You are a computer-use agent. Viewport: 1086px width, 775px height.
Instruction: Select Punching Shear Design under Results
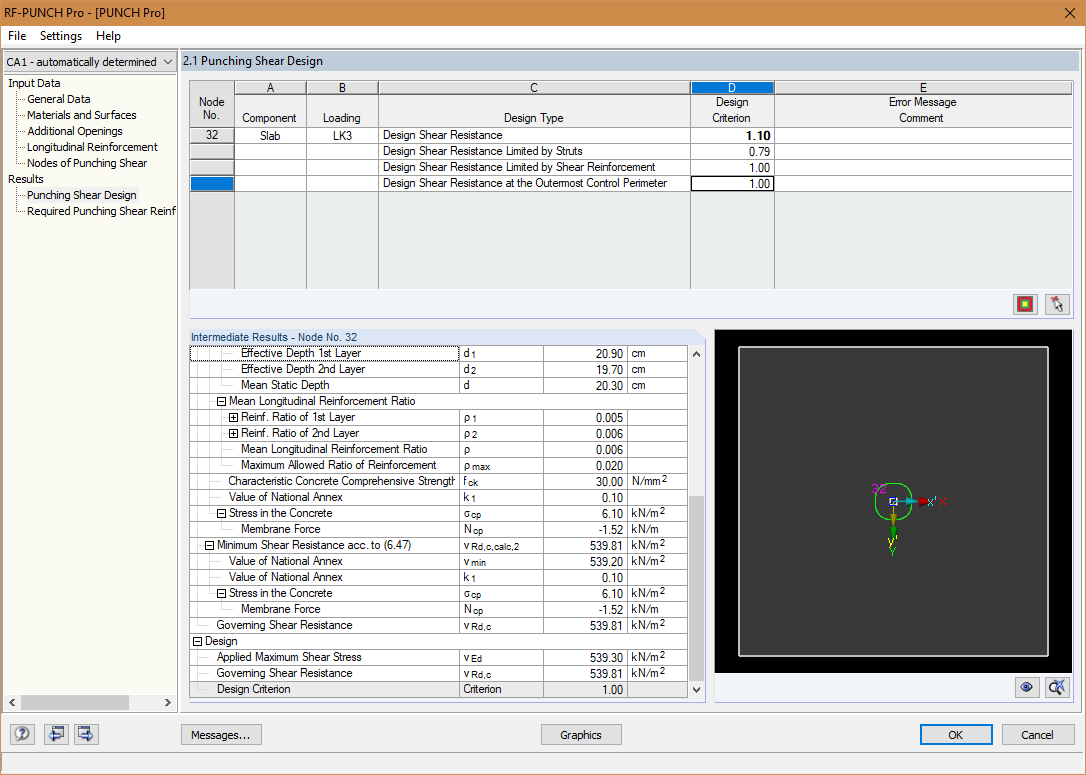(x=81, y=194)
